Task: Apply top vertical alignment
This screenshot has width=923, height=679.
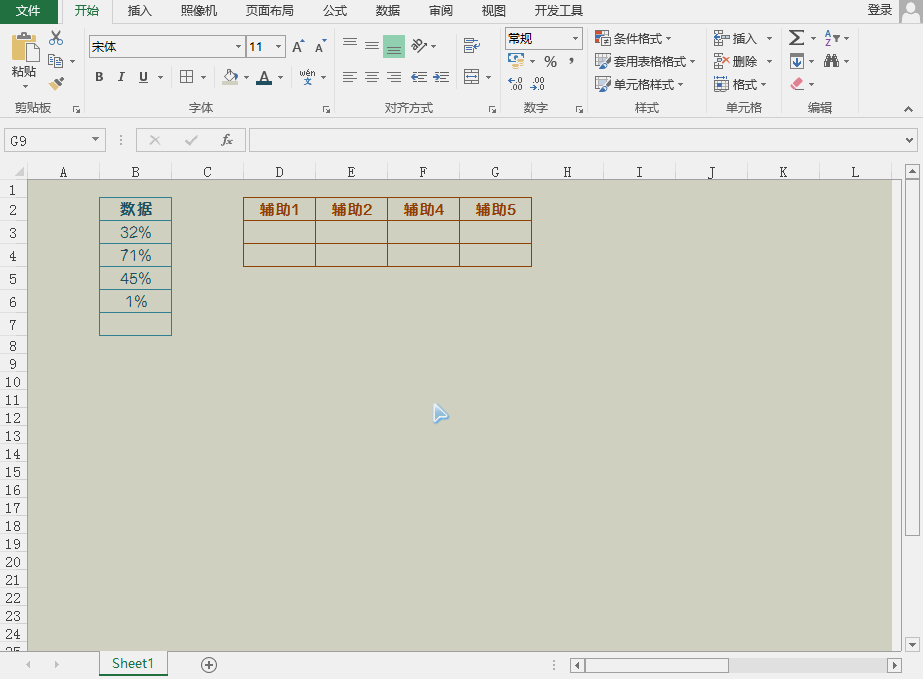Action: (350, 43)
